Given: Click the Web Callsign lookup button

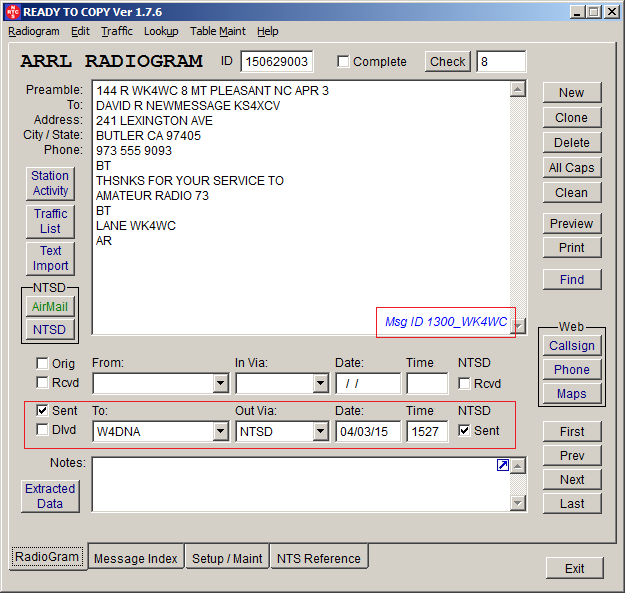Looking at the screenshot, I should 572,346.
